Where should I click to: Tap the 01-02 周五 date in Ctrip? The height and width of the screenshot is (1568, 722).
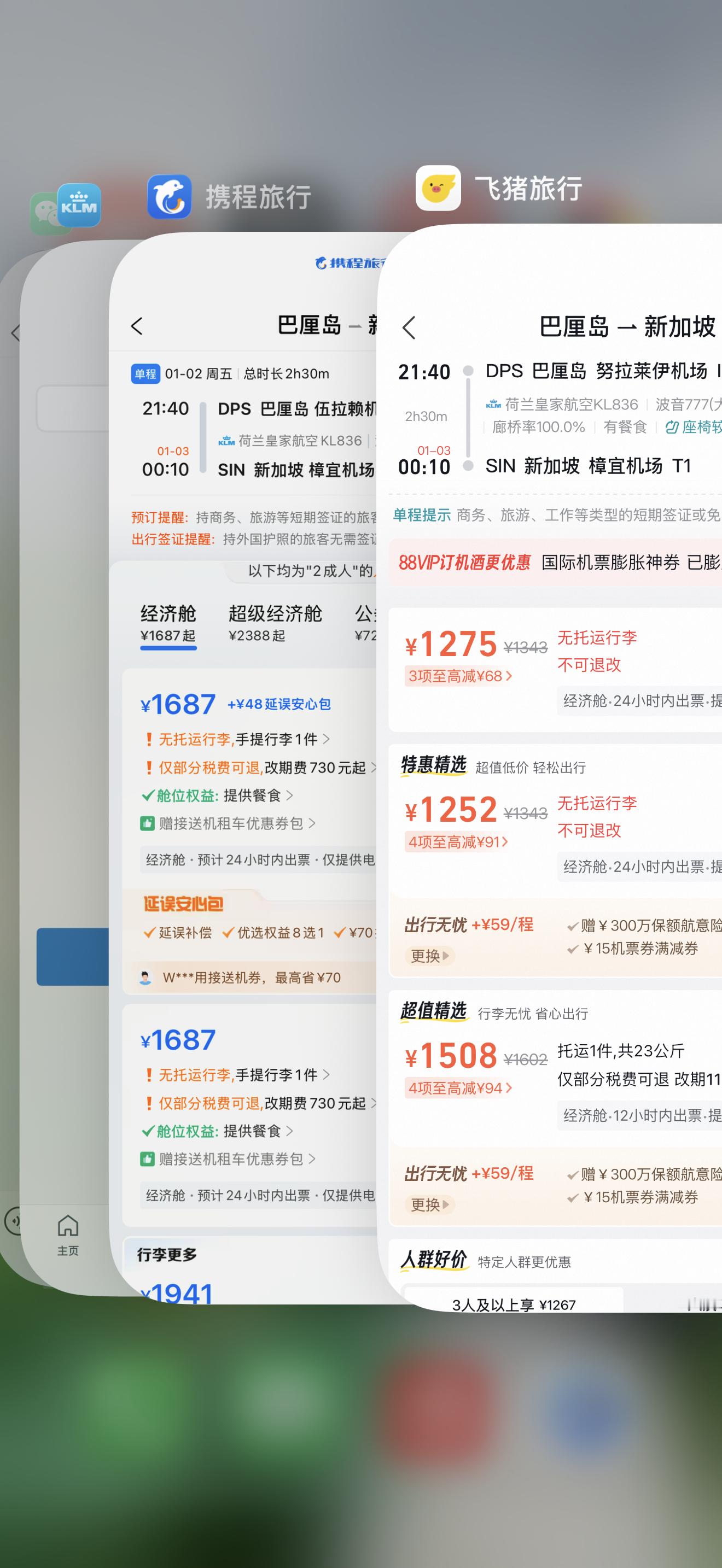pyautogui.click(x=199, y=374)
